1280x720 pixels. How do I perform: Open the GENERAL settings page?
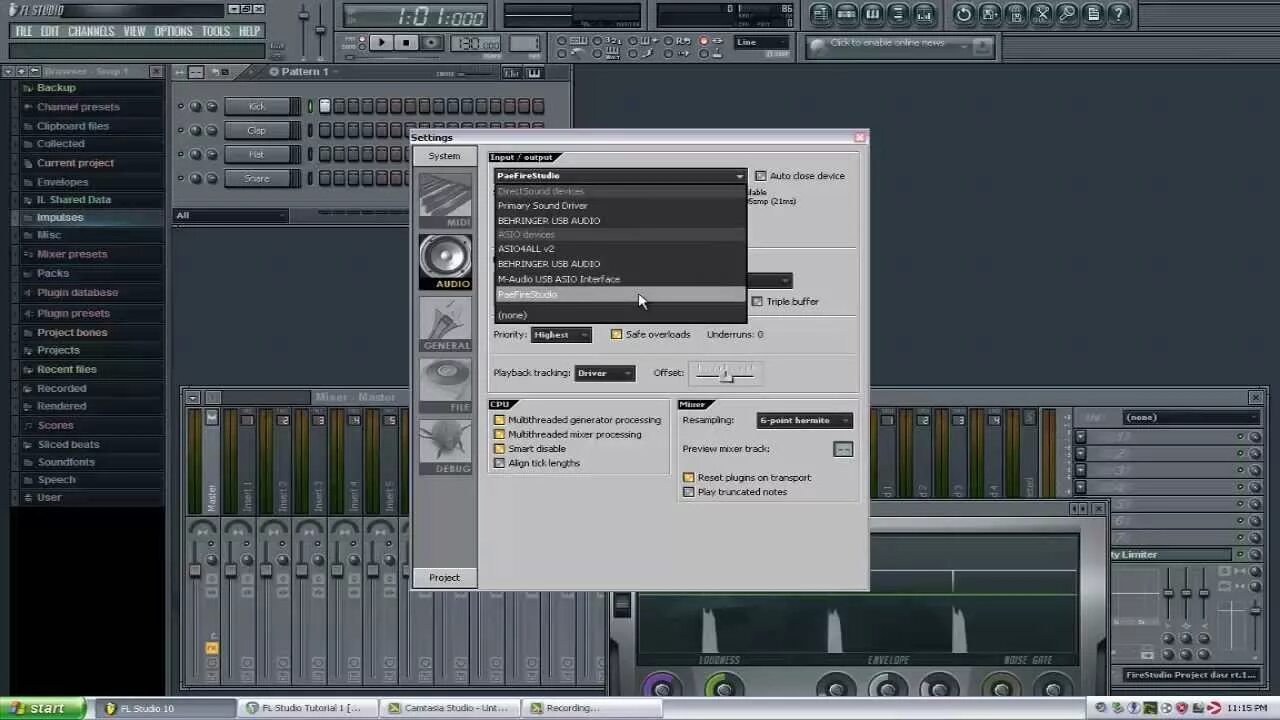[x=445, y=324]
